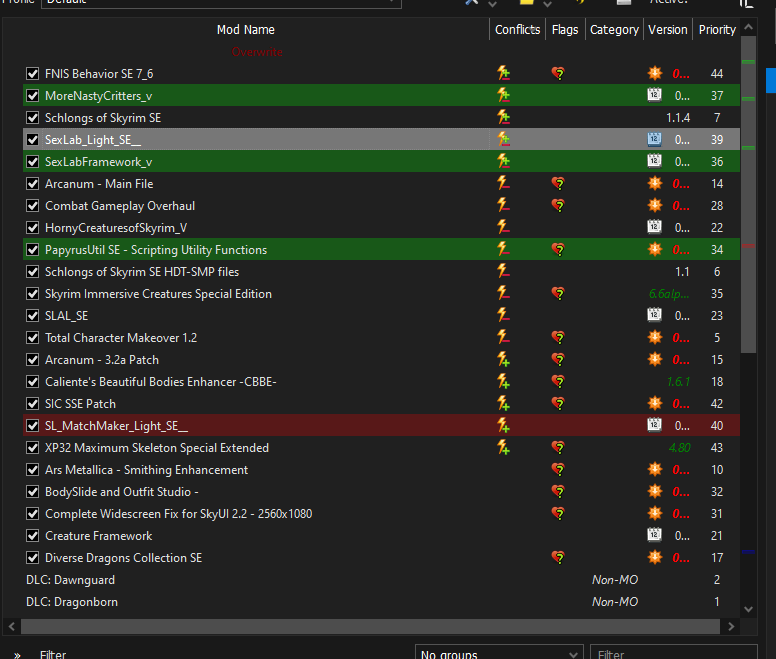Click the heart flag icon for FNIS Behavior SE 7_6

tap(558, 74)
